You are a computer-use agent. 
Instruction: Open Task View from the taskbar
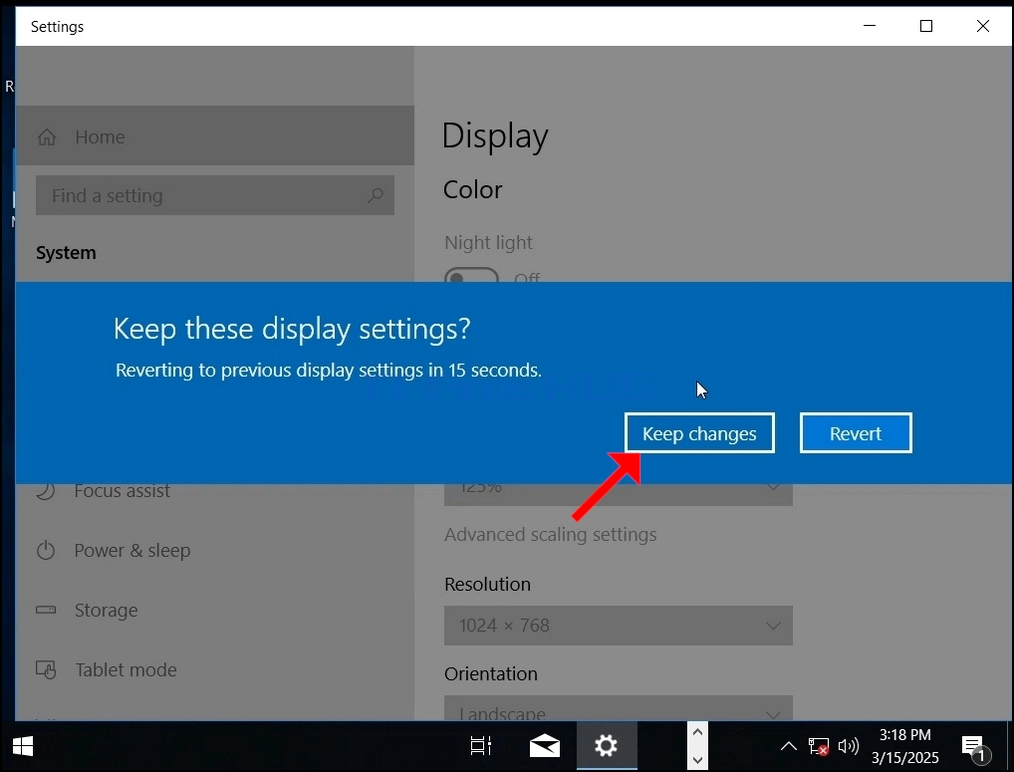click(480, 746)
